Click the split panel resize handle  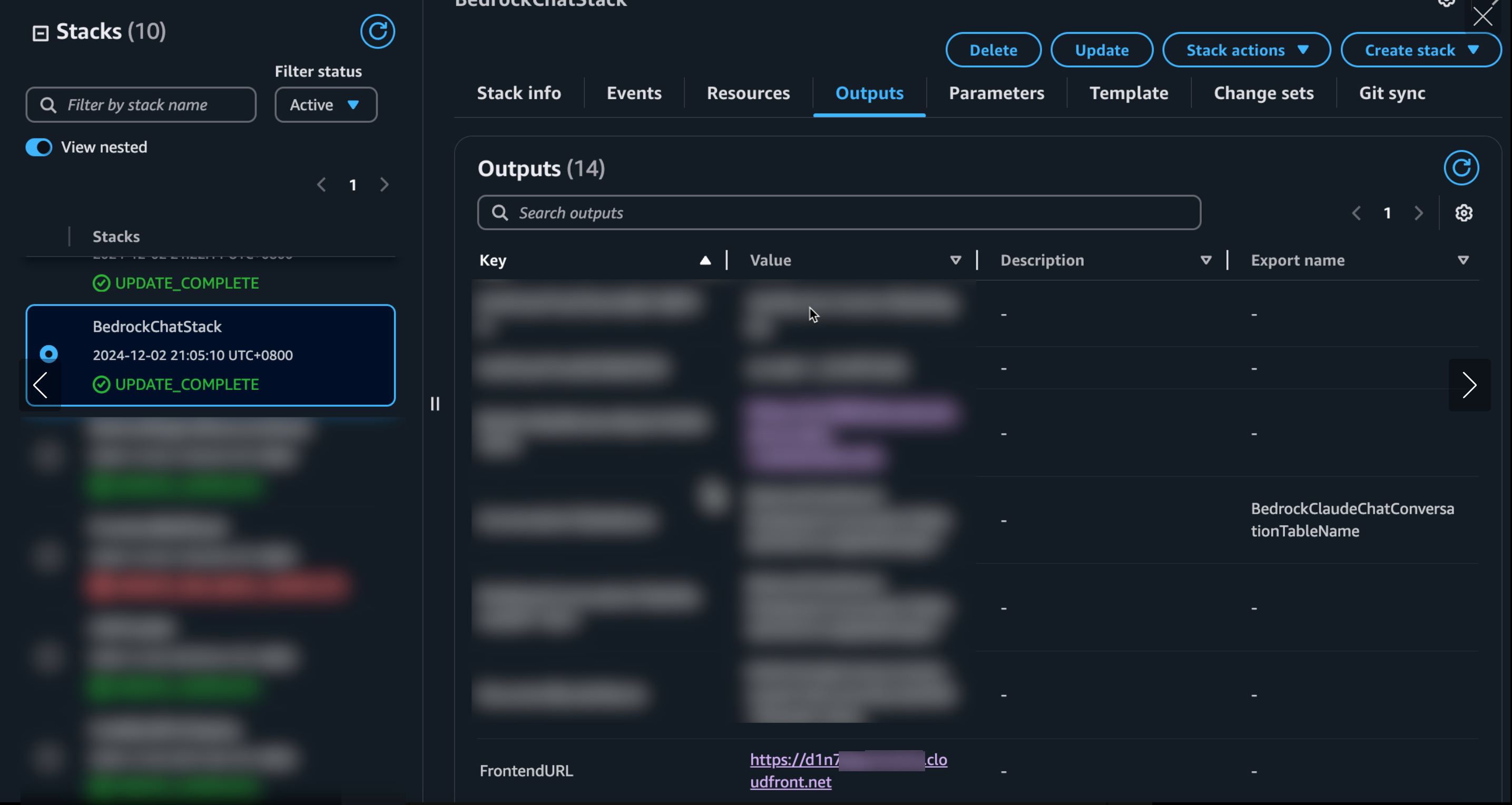435,404
